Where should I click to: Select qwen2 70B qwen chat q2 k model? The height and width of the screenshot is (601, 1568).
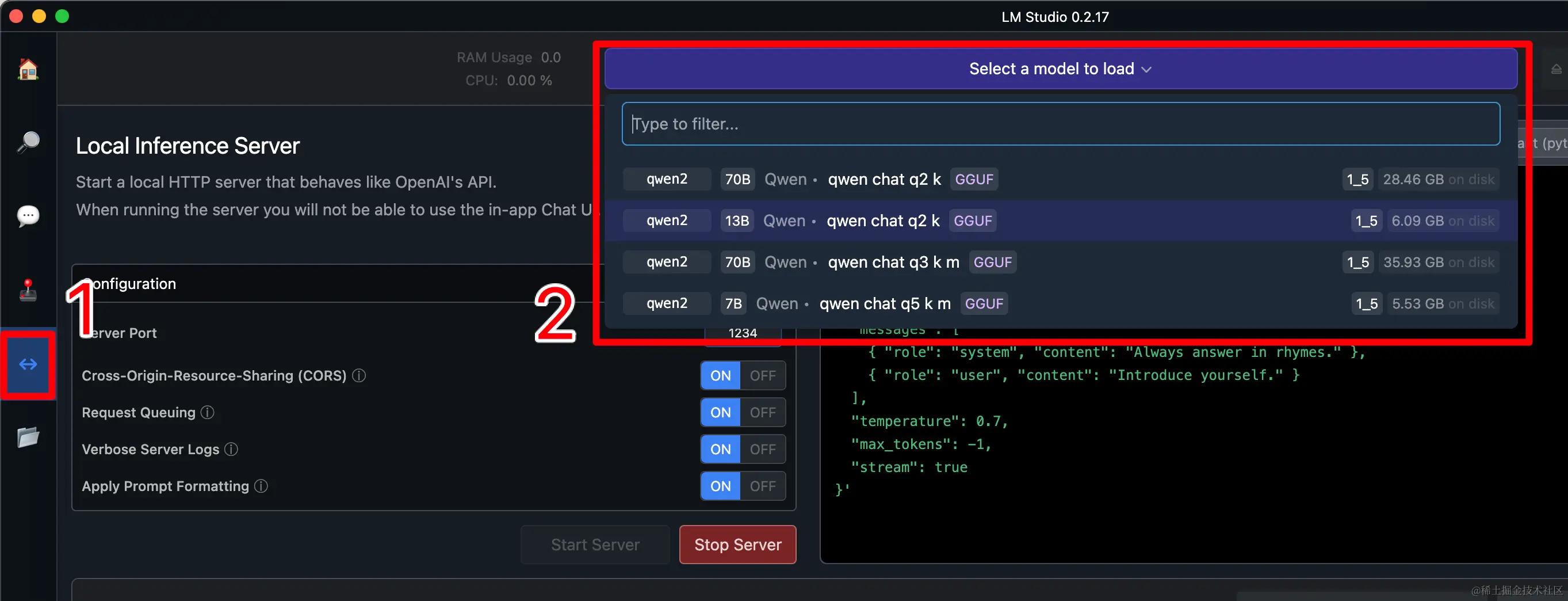[1060, 179]
